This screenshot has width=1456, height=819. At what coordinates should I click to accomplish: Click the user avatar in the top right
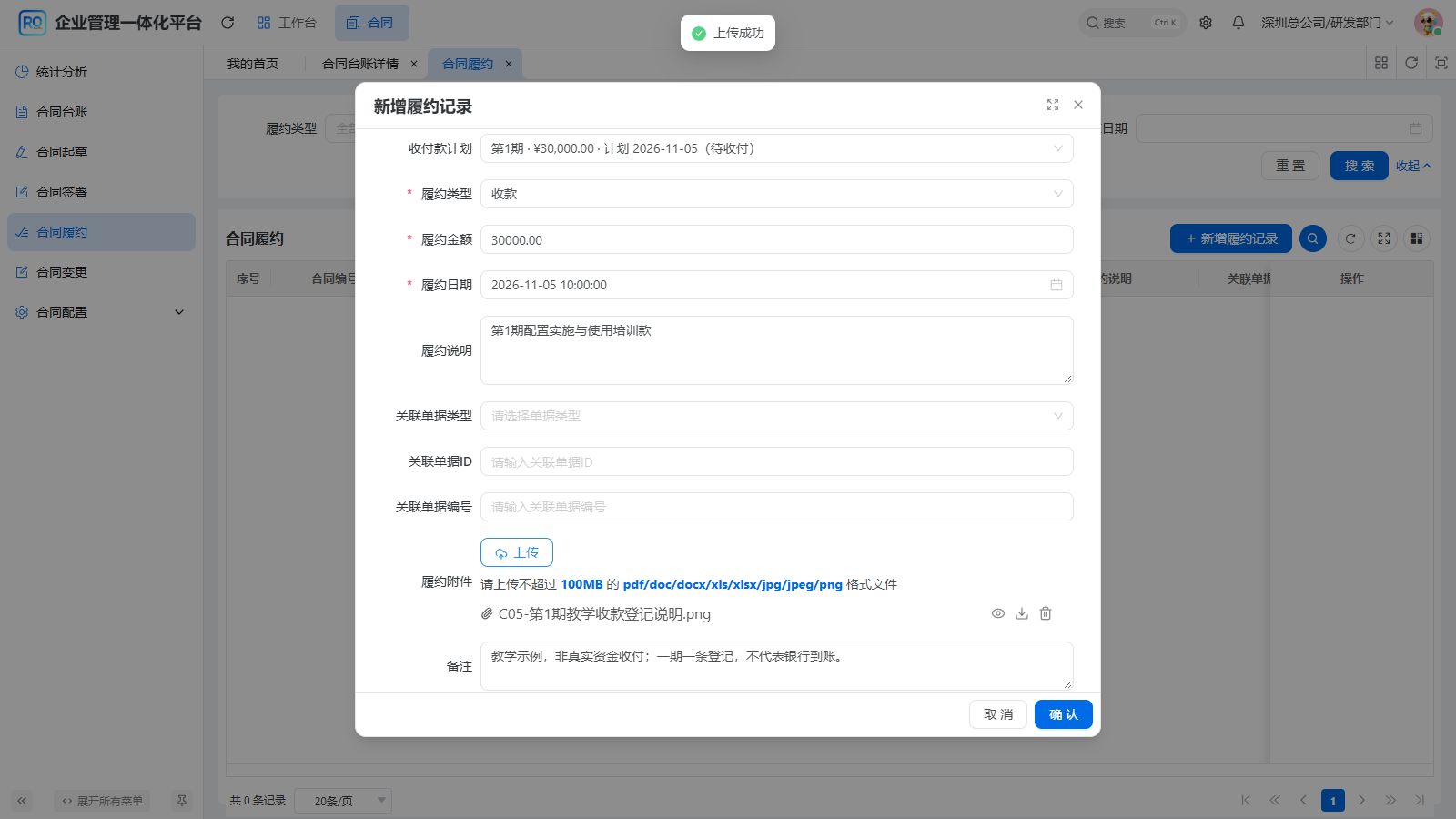point(1428,23)
